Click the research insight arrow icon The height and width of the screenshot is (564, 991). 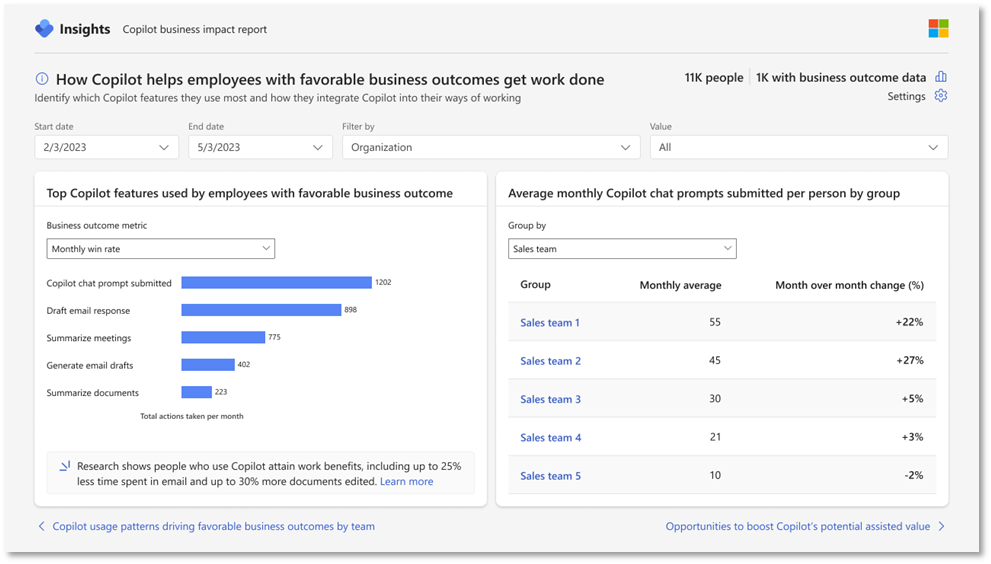tap(64, 466)
